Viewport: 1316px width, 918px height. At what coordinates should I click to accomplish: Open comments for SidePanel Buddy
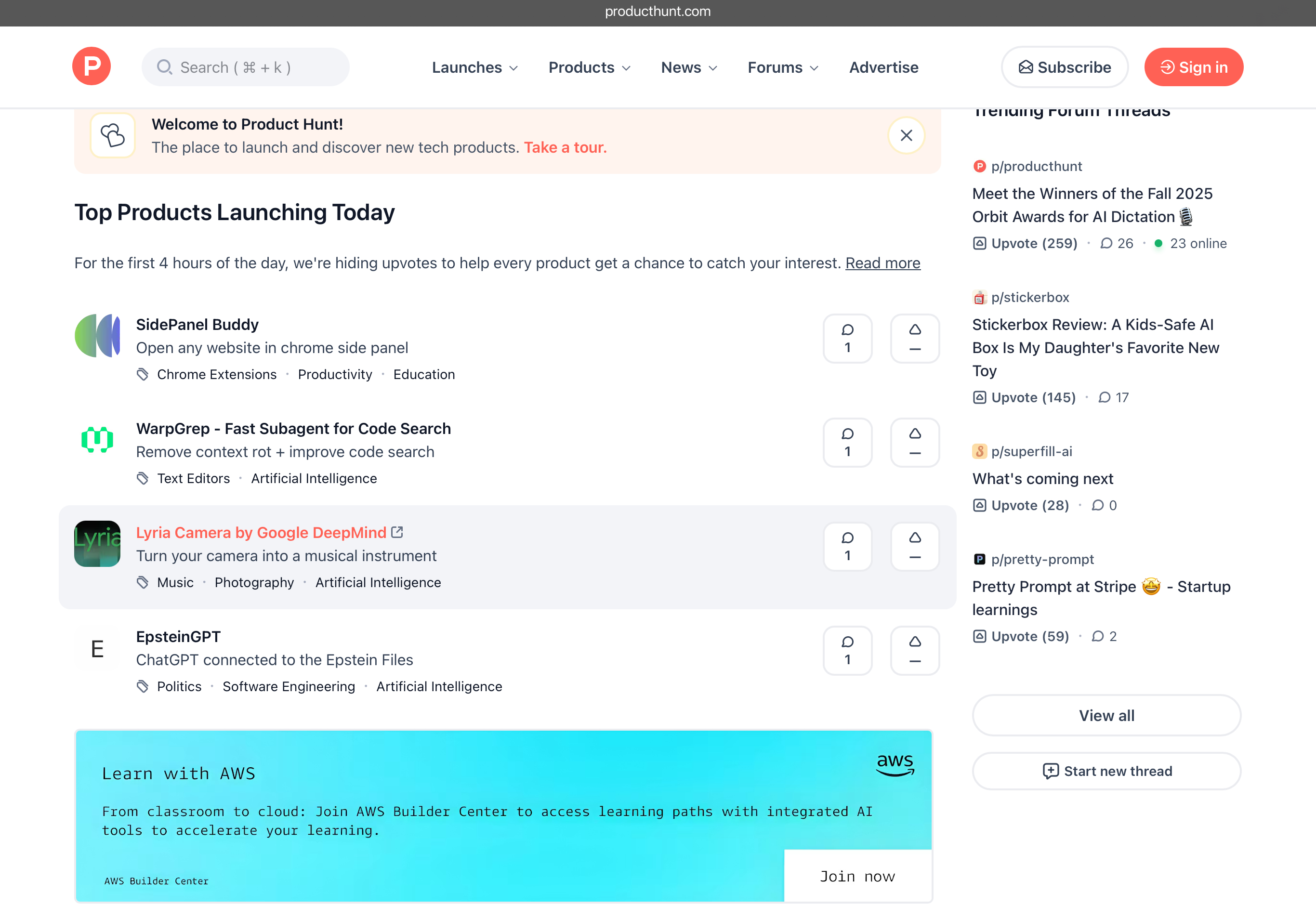(x=847, y=339)
